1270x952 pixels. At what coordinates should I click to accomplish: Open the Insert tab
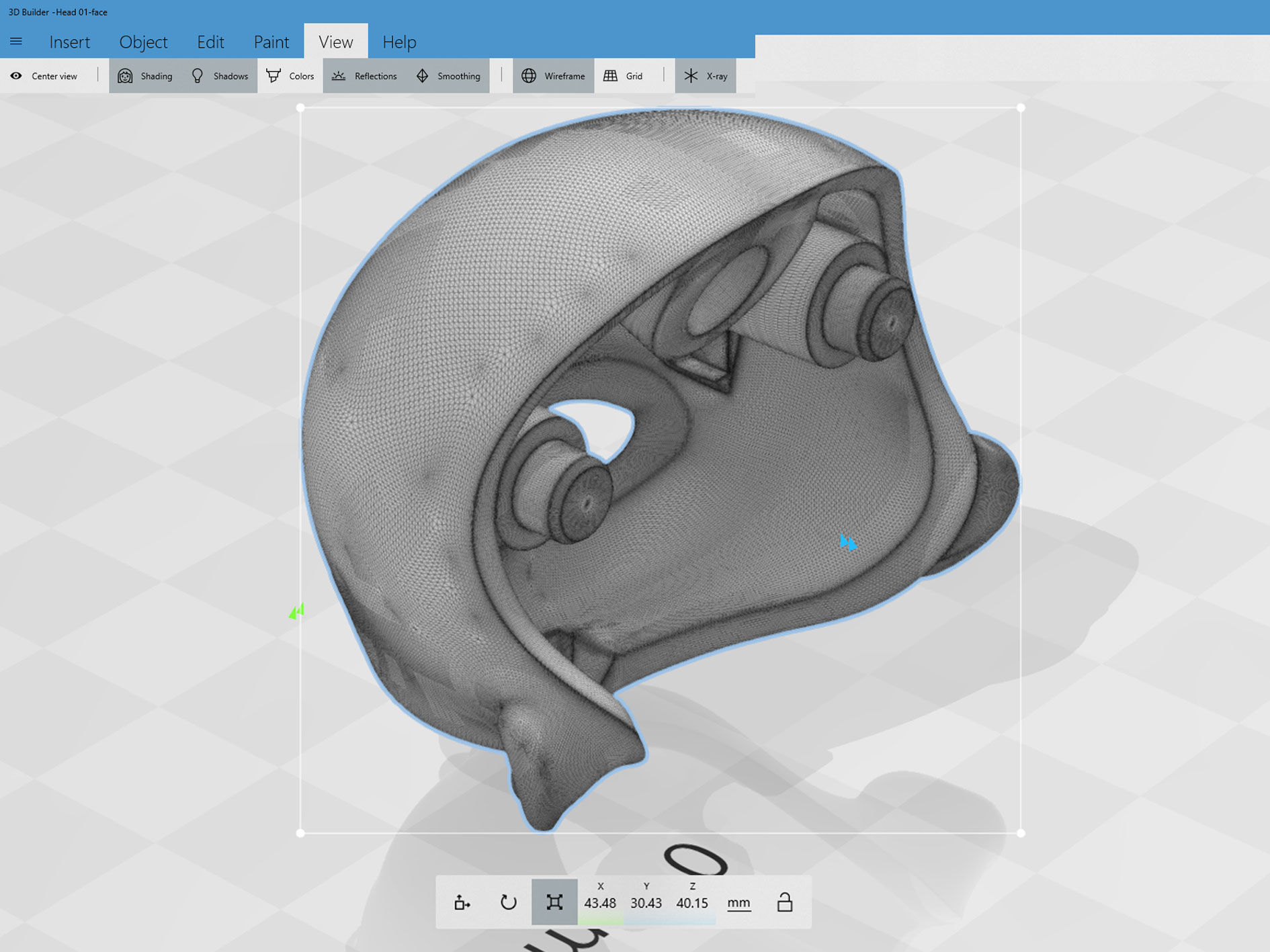[69, 42]
